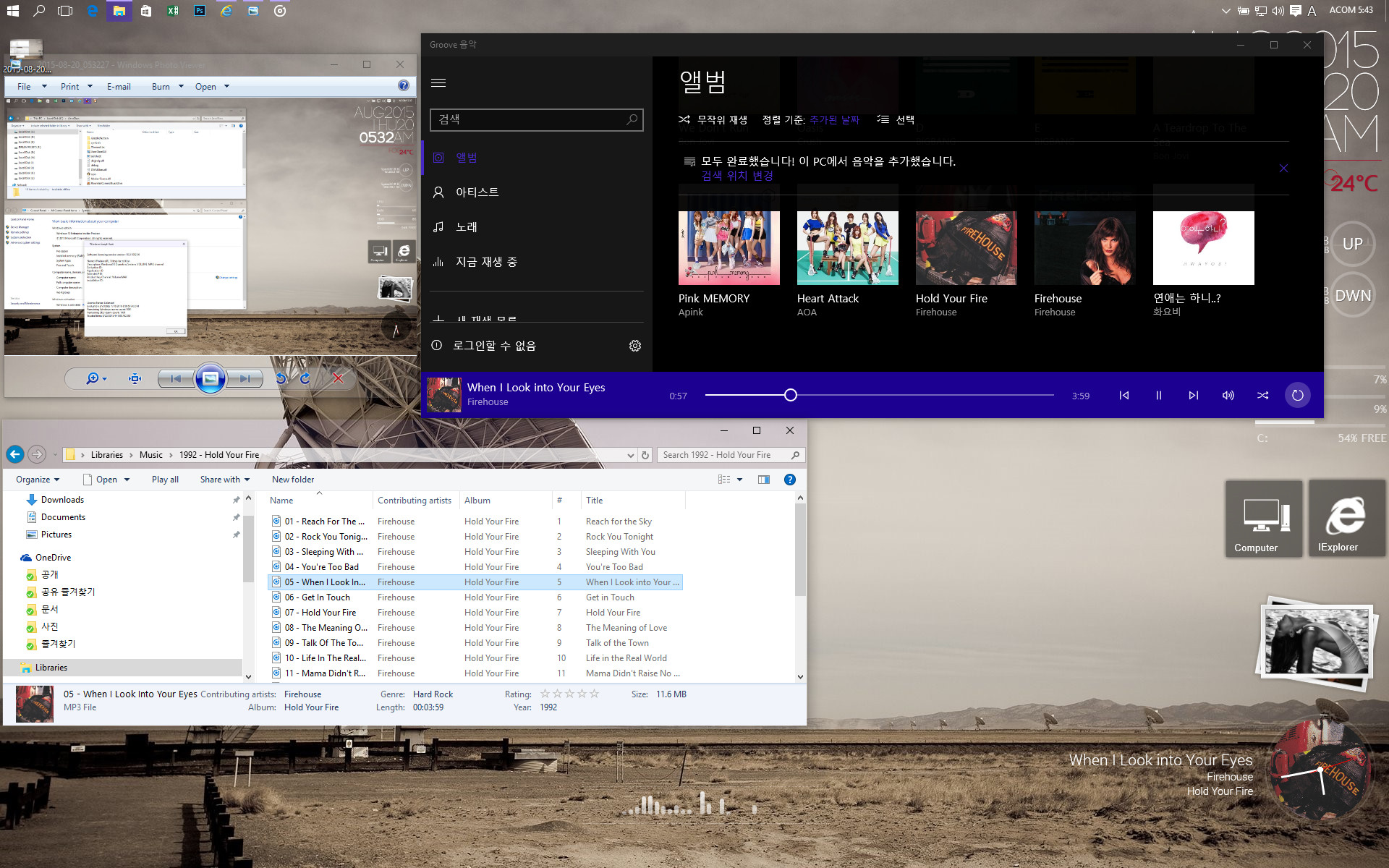Select file 07 - Hold Your Fire
This screenshot has height=868, width=1389.
pyautogui.click(x=476, y=613)
